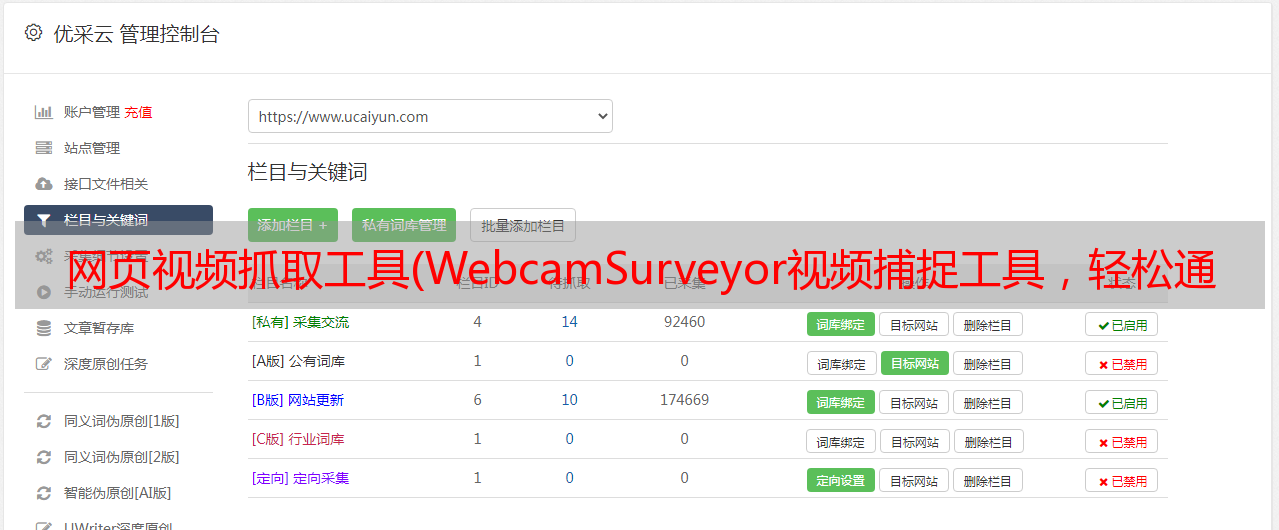Viewport: 1279px width, 530px height.
Task: Click the 优采云 管理控制台 title
Action: 136,34
